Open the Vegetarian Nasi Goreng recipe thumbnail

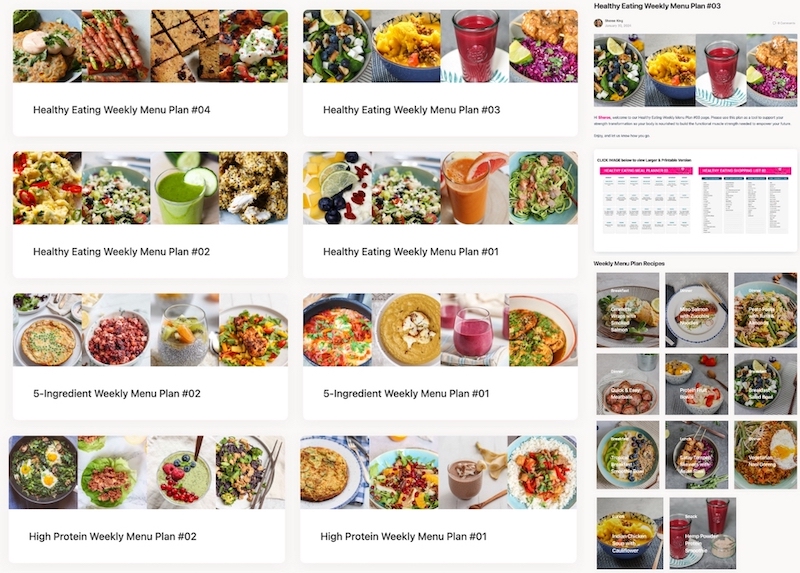765,455
